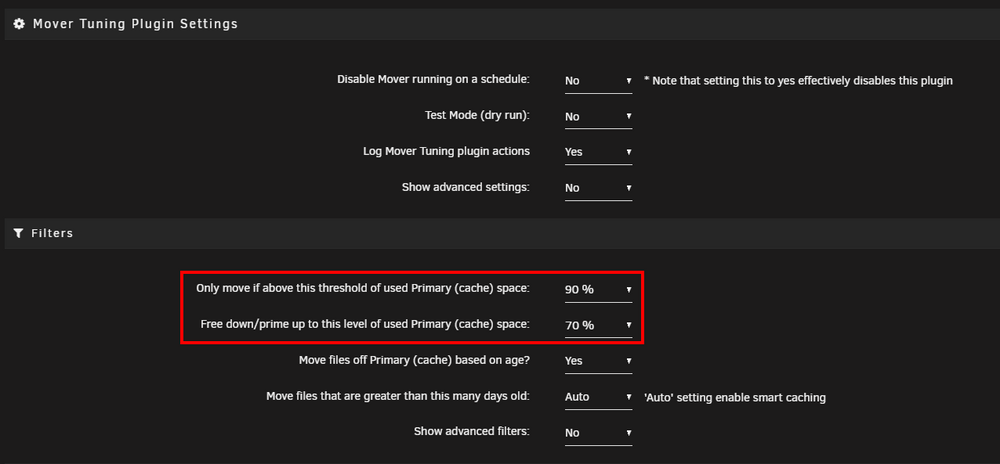
Task: Click the 'Auto' setting enable smart caching note
Action: (x=735, y=398)
